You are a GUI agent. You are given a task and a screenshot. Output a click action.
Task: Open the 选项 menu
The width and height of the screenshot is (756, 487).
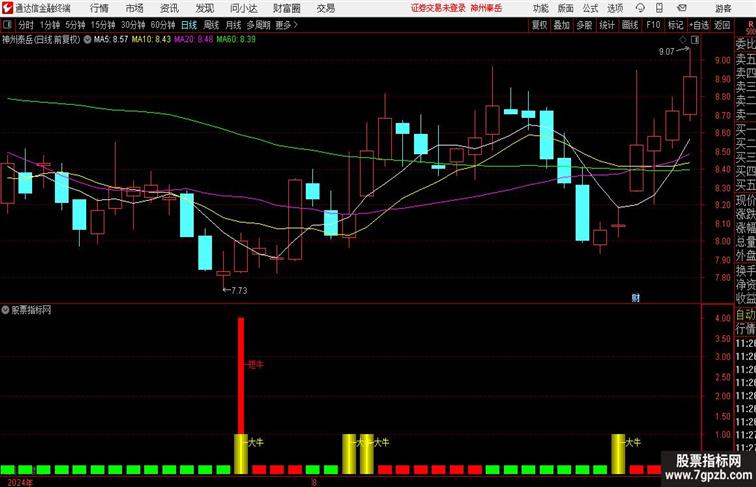point(615,8)
